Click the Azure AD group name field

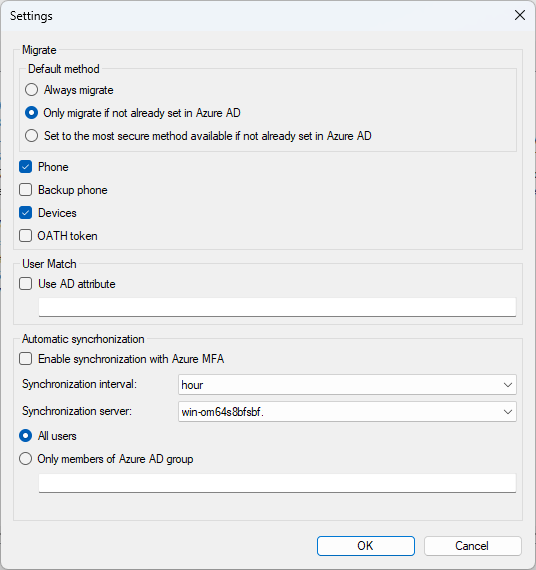click(277, 483)
